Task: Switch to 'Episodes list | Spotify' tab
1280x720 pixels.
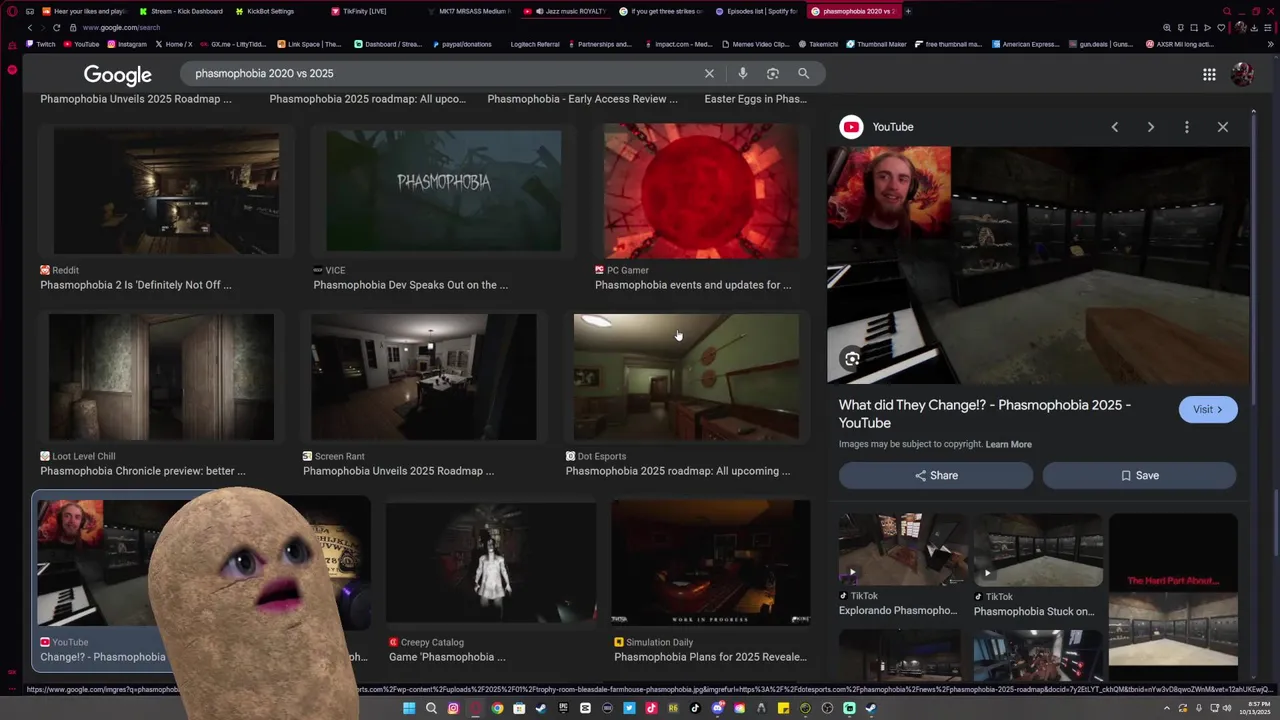Action: pyautogui.click(x=756, y=11)
